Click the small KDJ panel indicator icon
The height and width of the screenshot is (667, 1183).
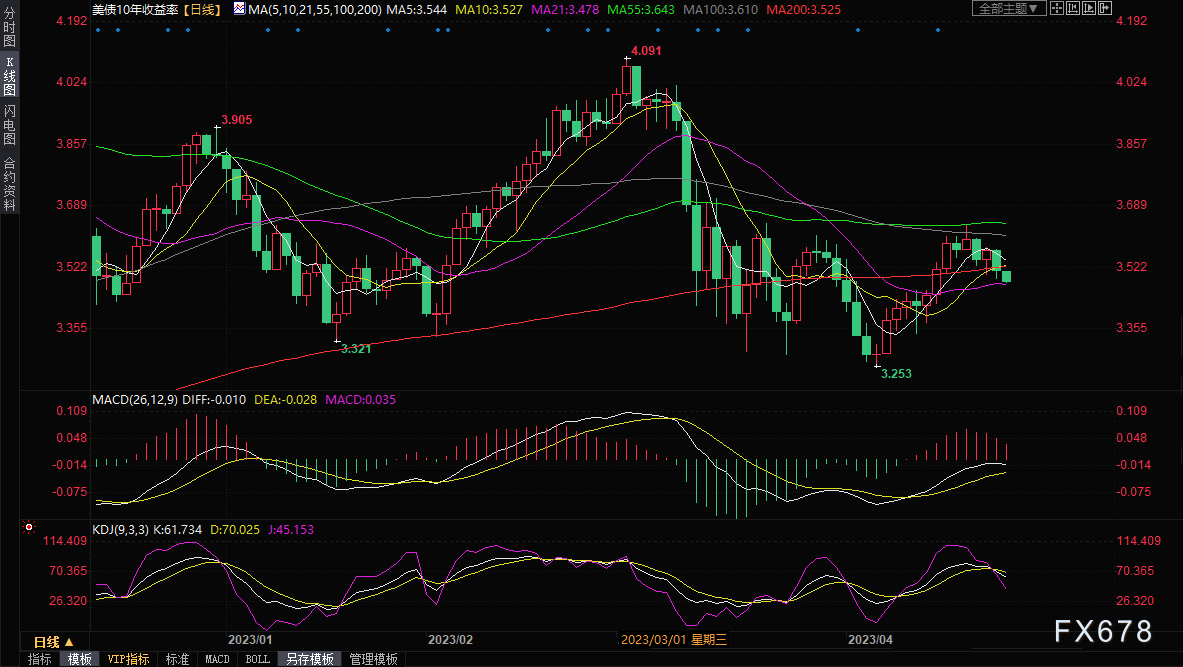29,526
